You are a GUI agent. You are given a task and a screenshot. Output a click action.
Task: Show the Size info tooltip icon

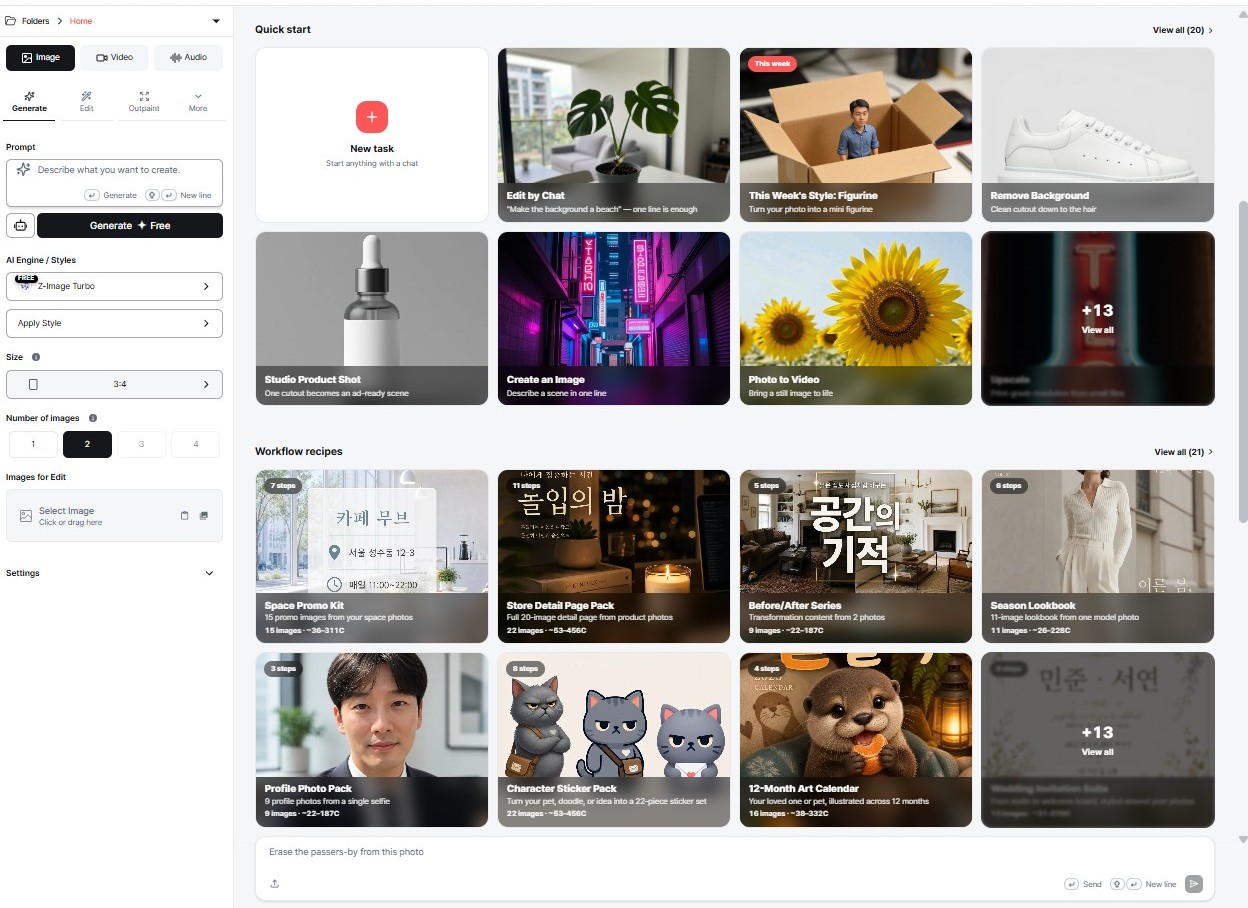[x=36, y=357]
